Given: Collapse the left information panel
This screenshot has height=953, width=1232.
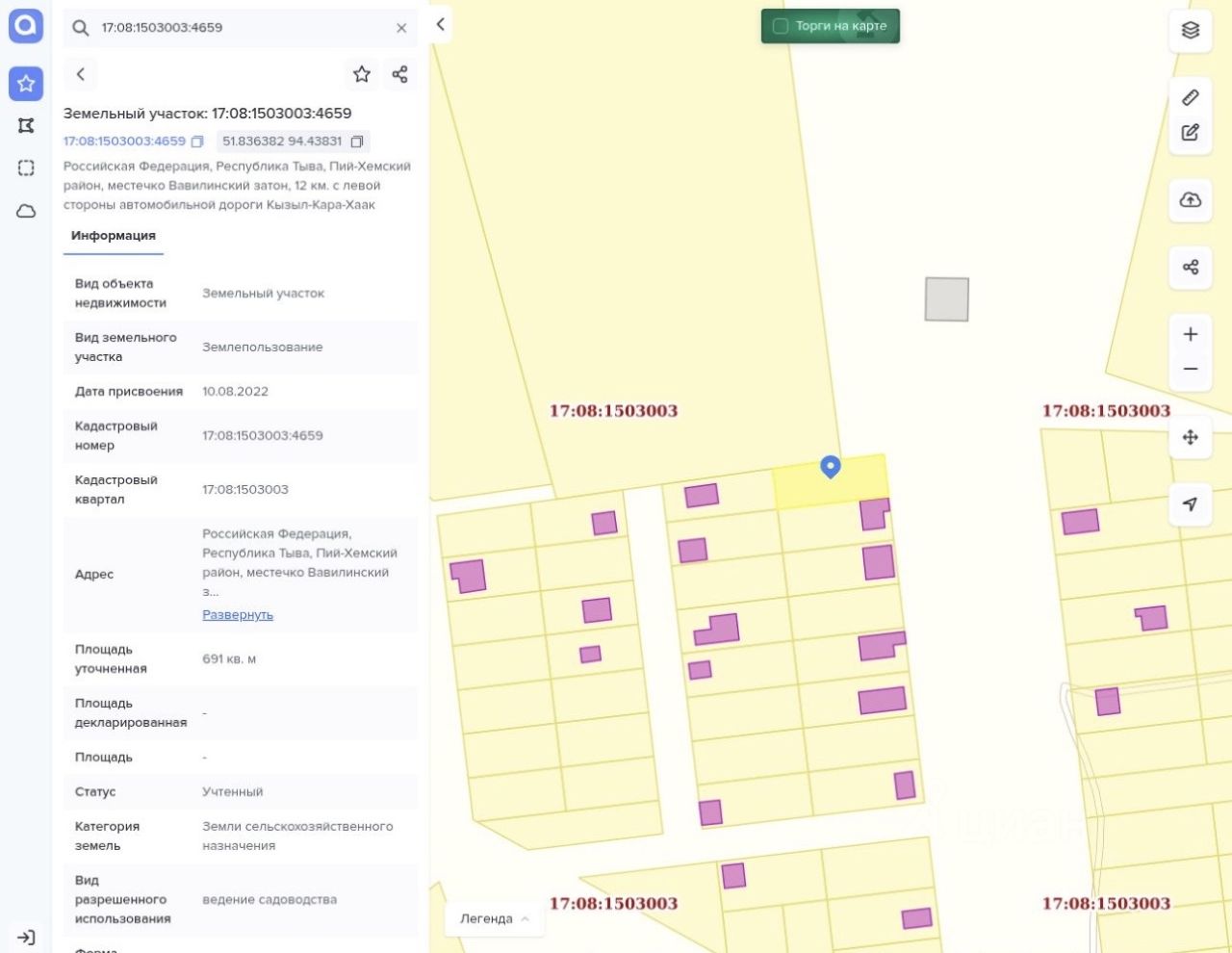Looking at the screenshot, I should pyautogui.click(x=440, y=25).
